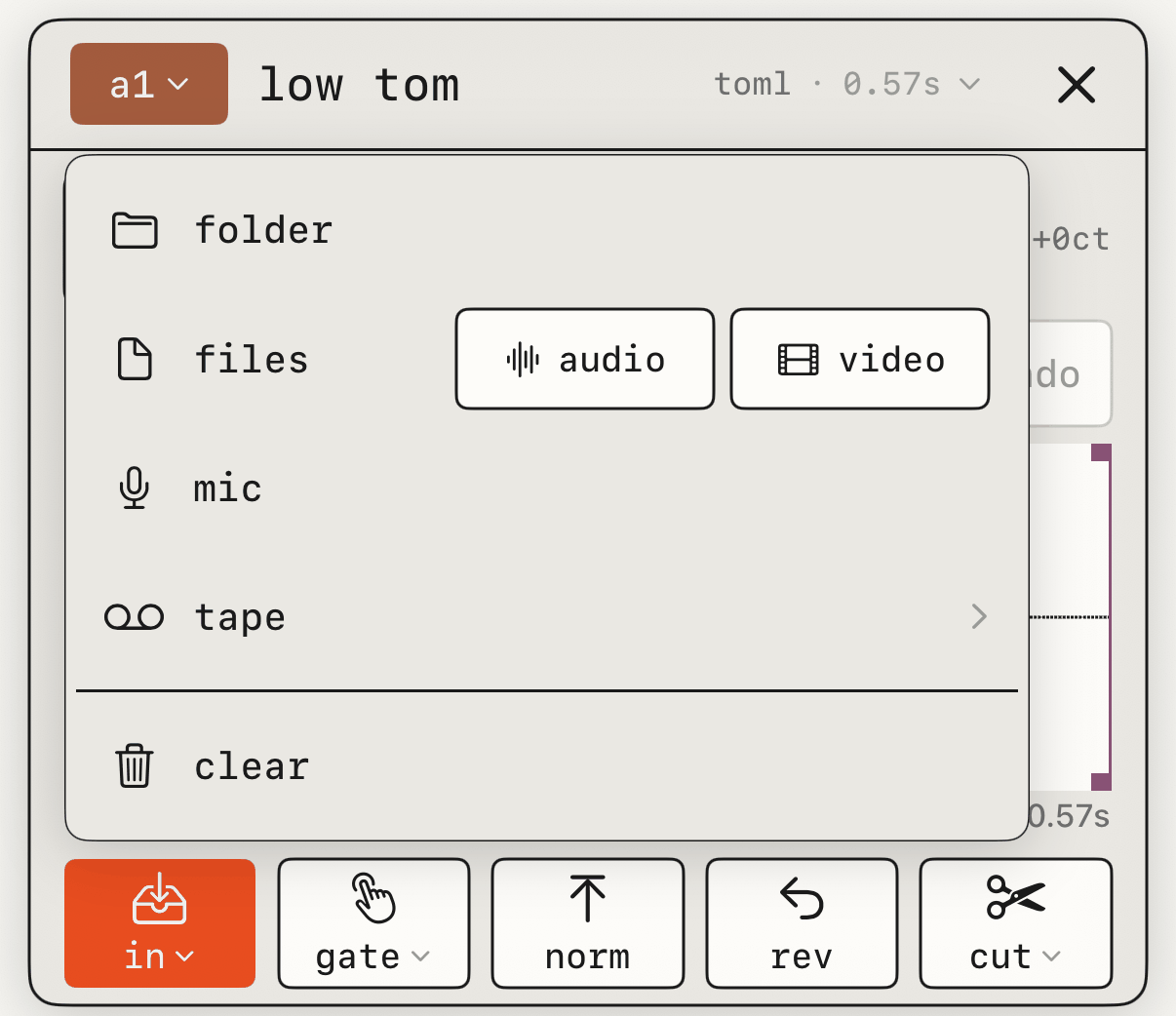Click the trash can icon for clear

135,765
